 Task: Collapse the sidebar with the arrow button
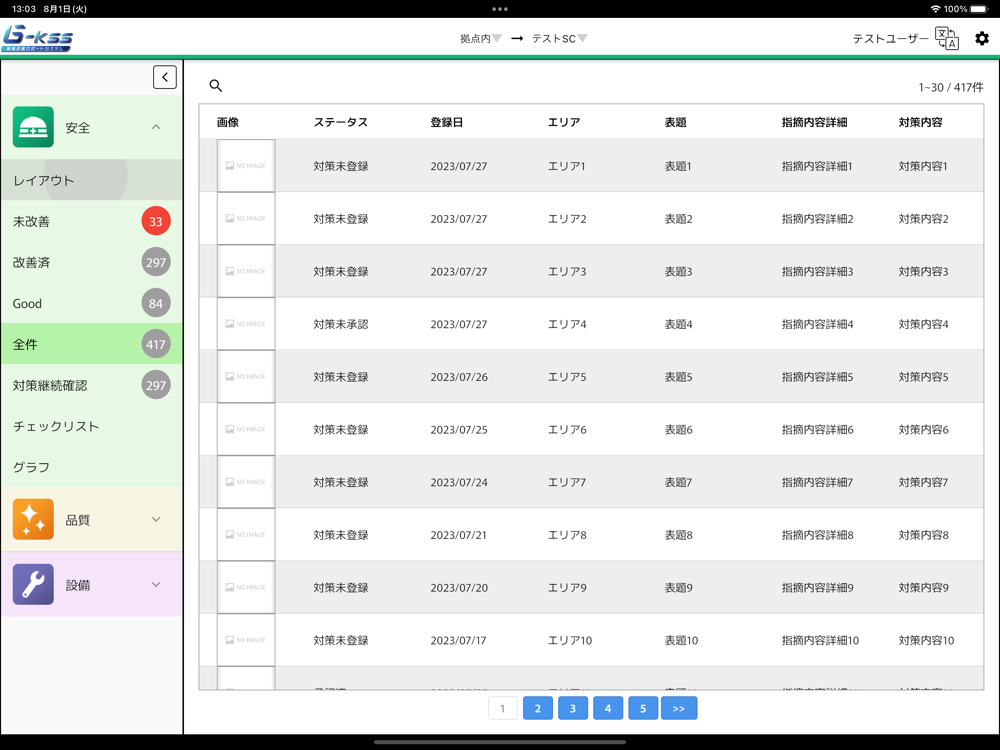point(165,77)
